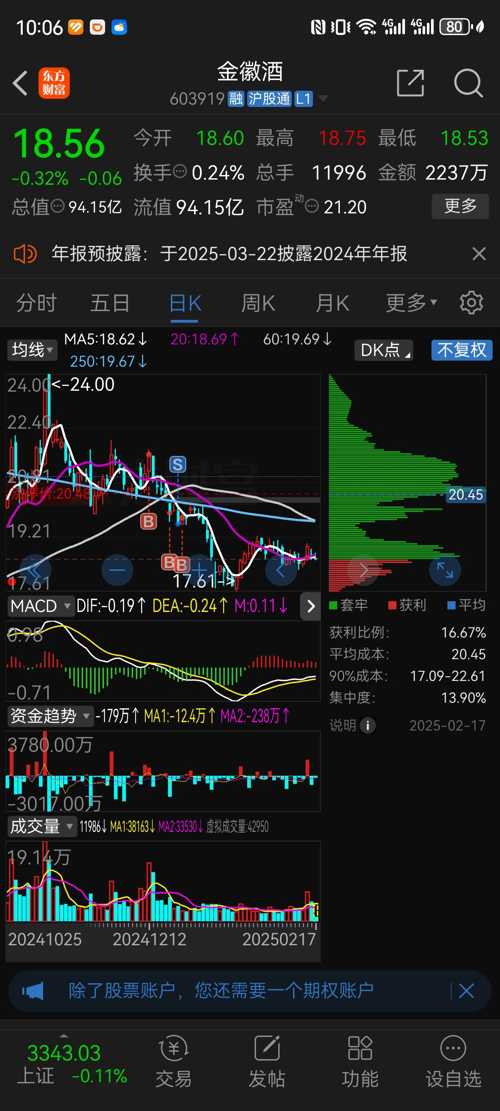
Task: Open chart settings gear icon
Action: coord(471,303)
